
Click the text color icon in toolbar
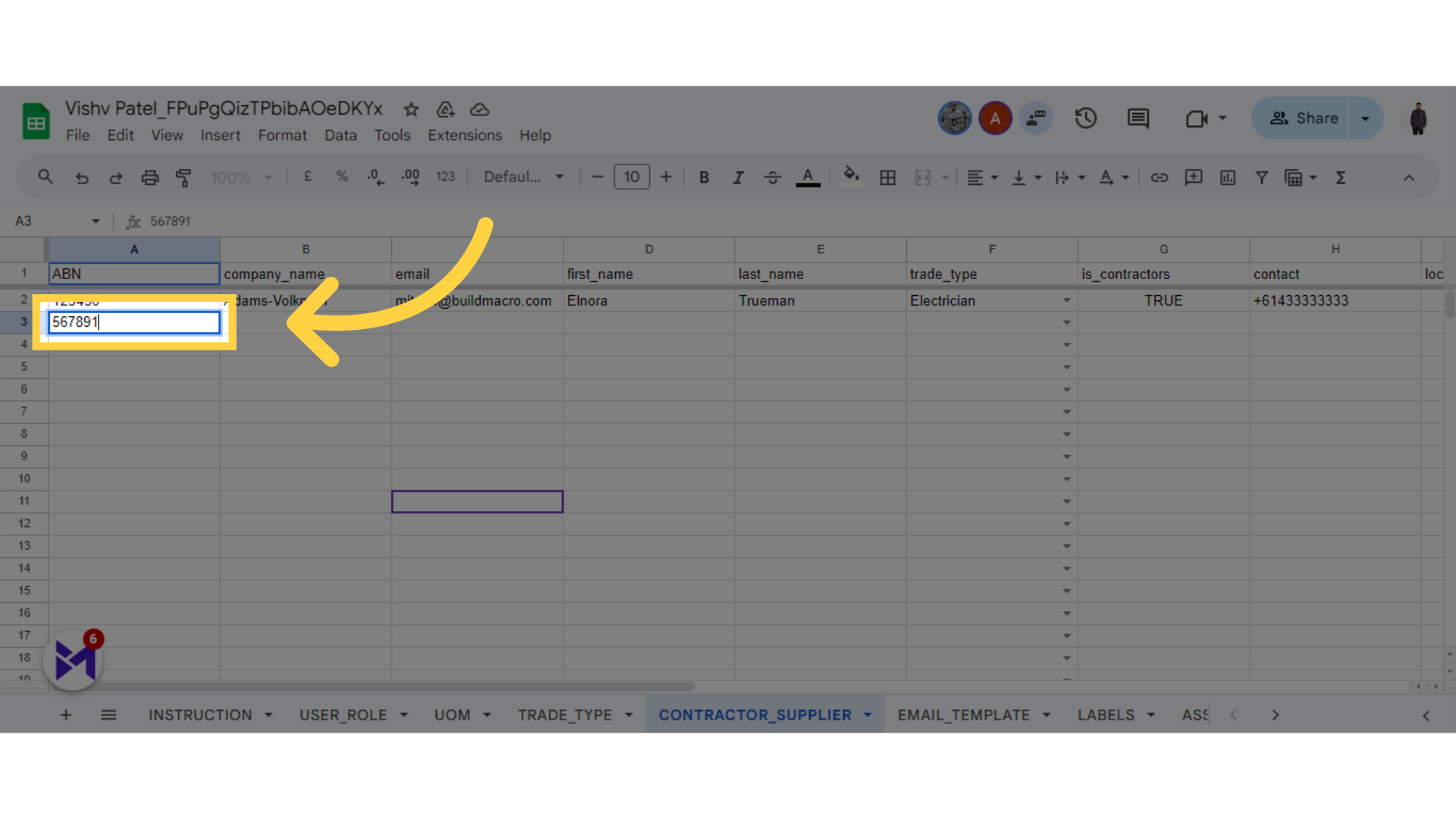[808, 177]
